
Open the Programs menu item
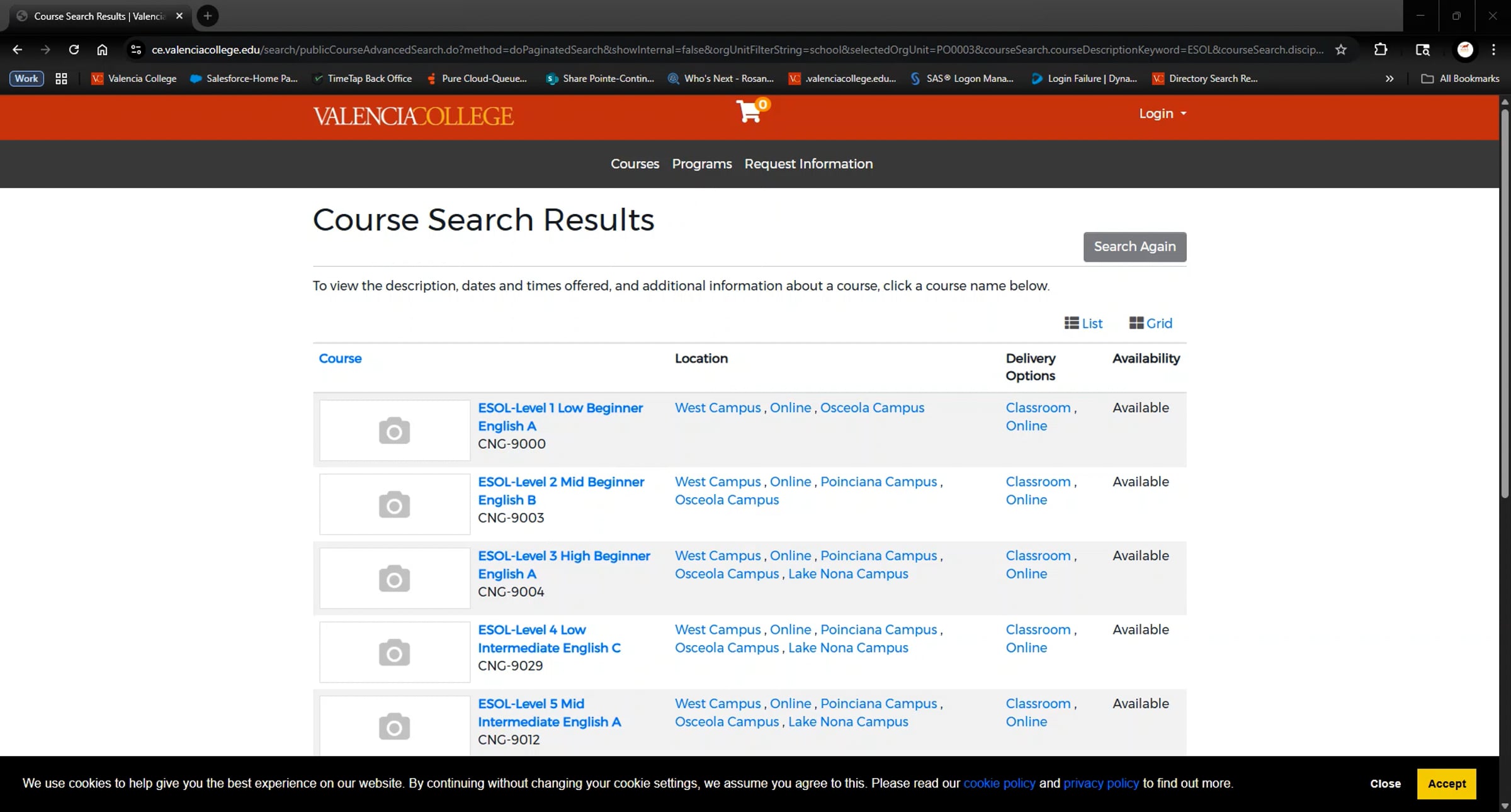[x=701, y=164]
